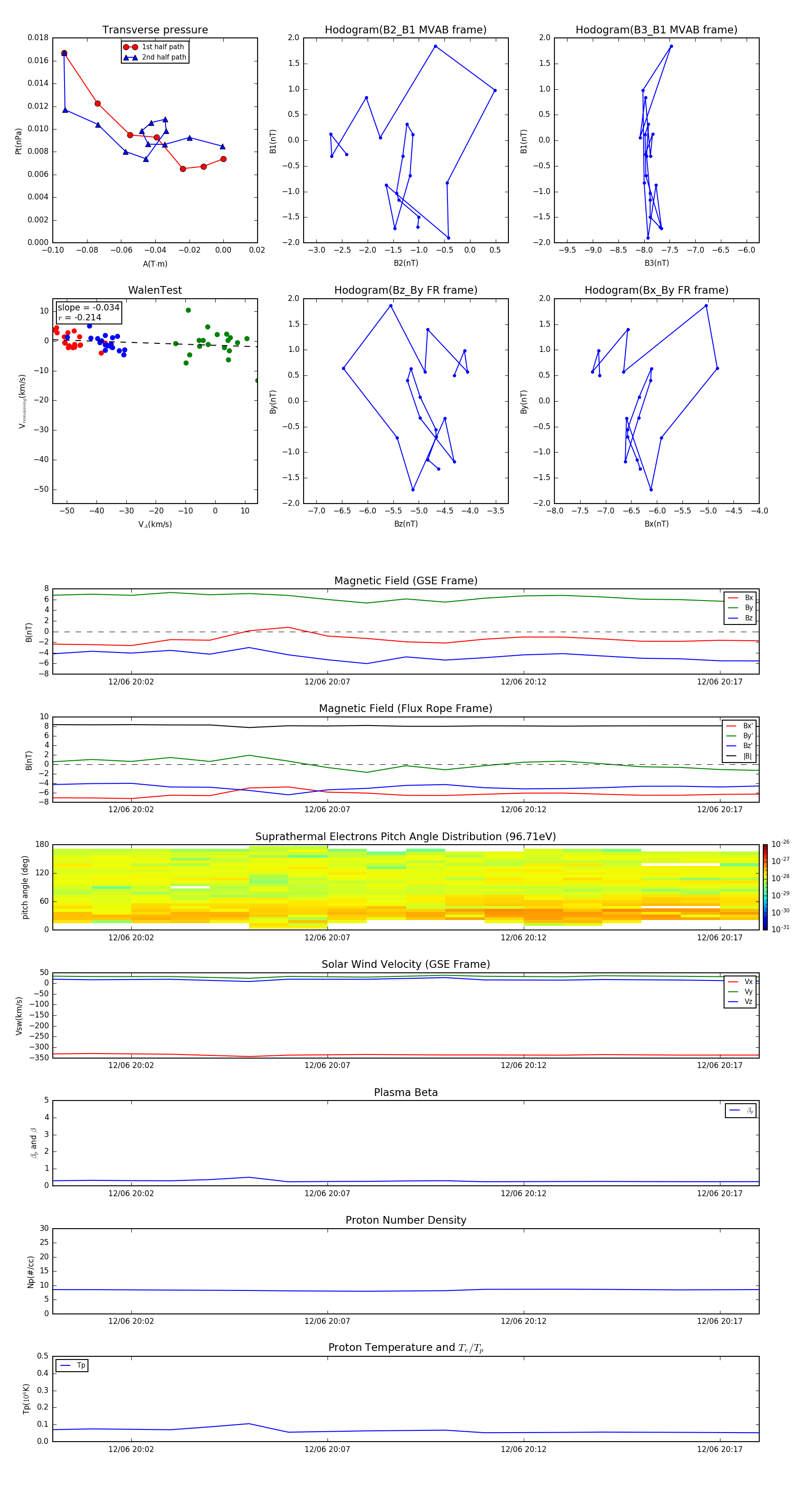The width and height of the screenshot is (812, 1489).
Task: Click the 12/06 20:02 tick under GSE magnetic field
Action: click(x=131, y=682)
